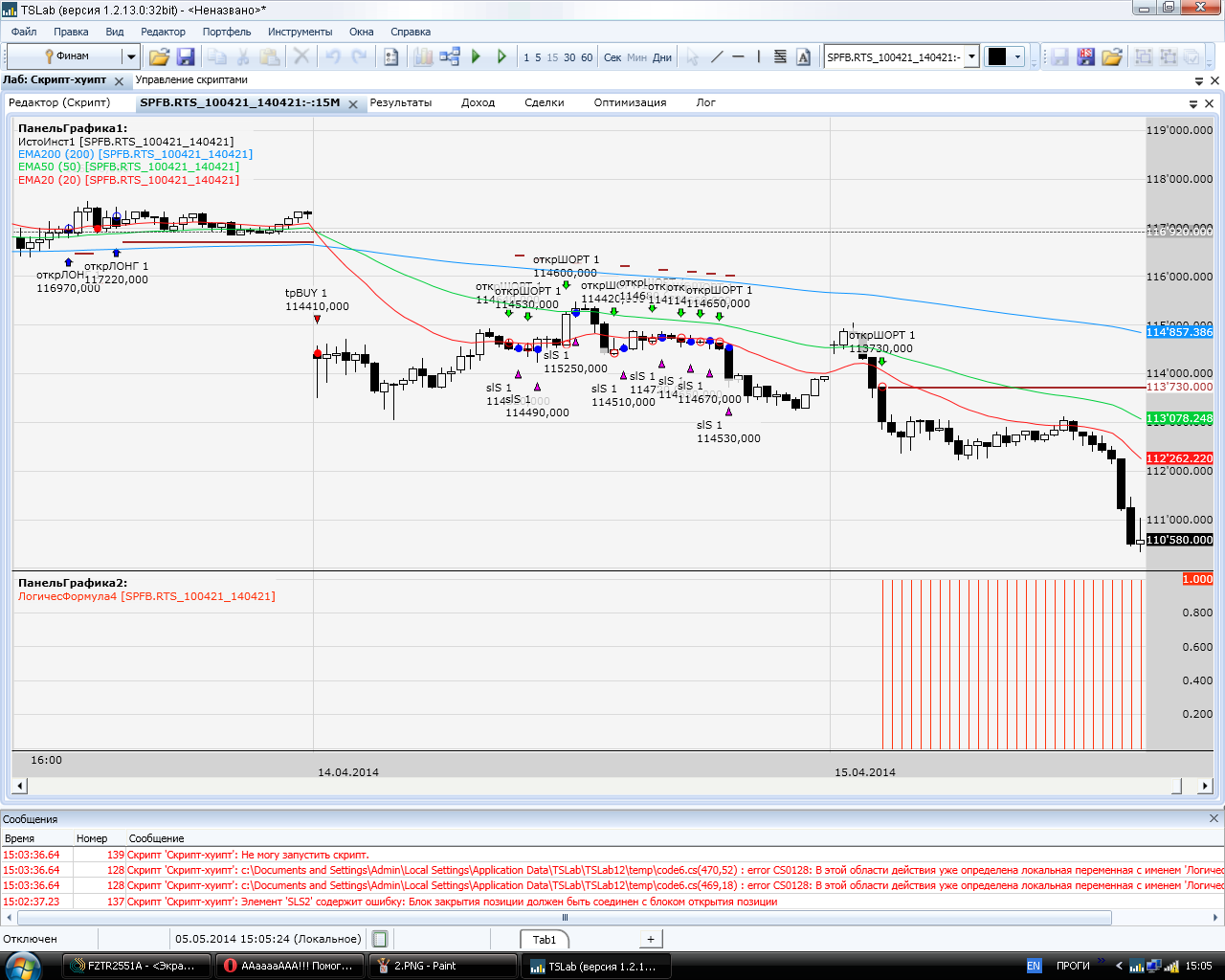Expand the Финам provider dropdown
1225x980 pixels.
click(x=131, y=57)
